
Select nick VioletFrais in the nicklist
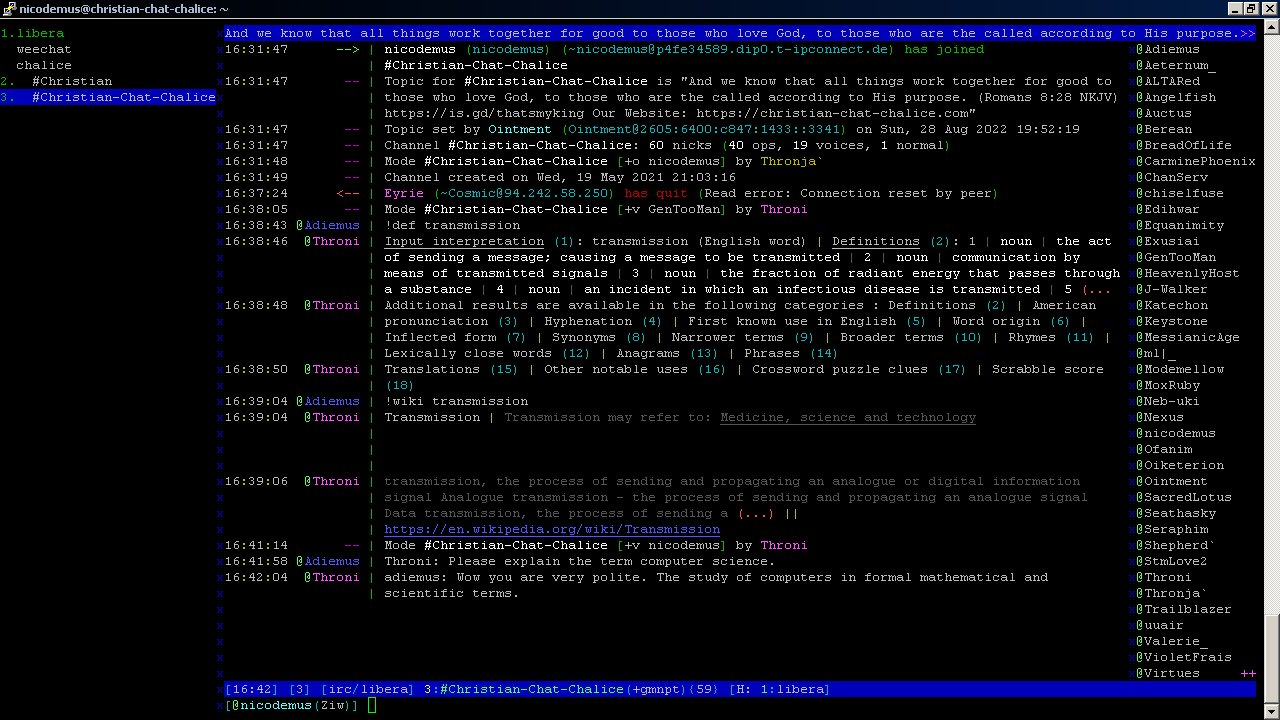tap(1187, 657)
